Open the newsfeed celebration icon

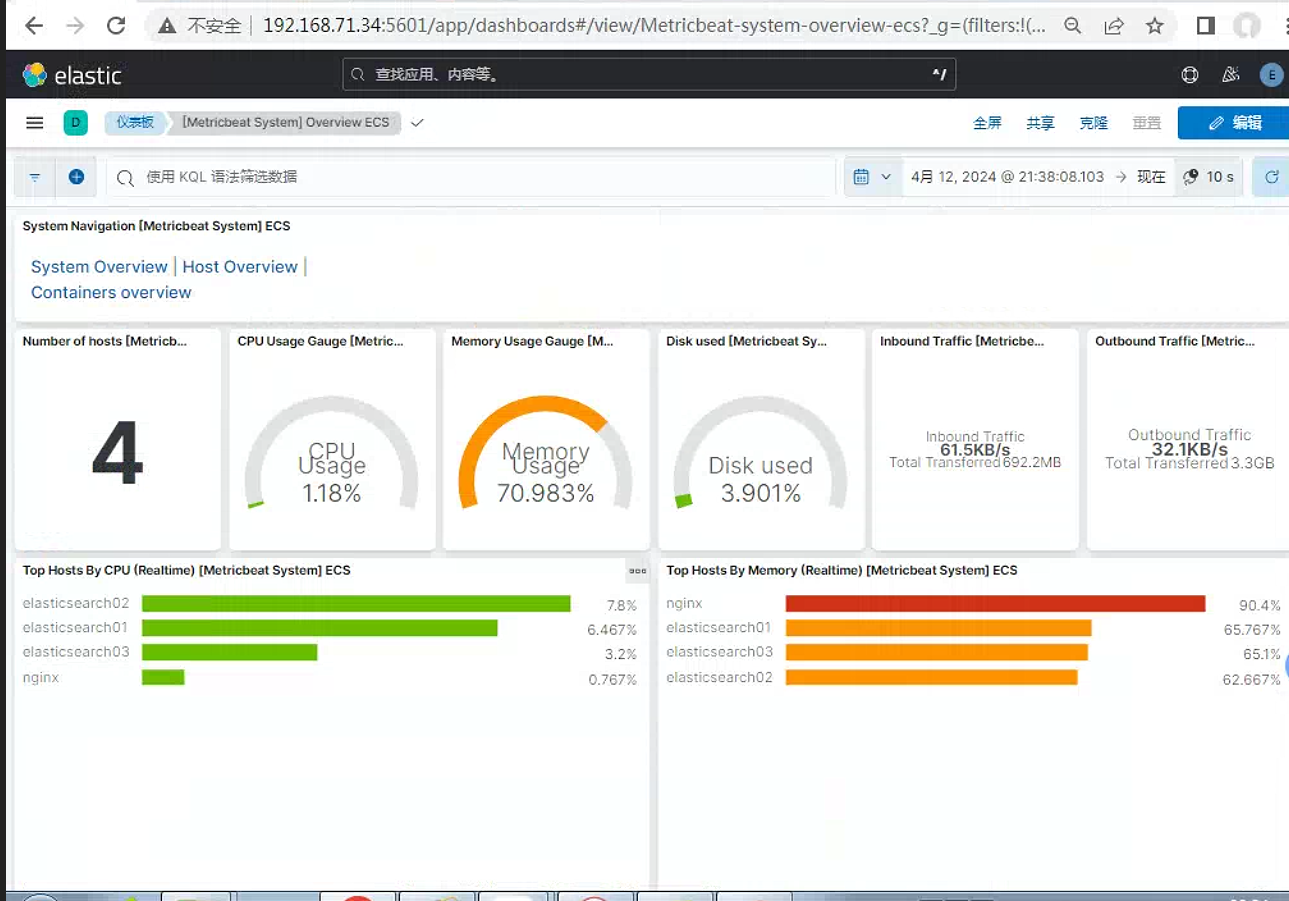pos(1231,75)
